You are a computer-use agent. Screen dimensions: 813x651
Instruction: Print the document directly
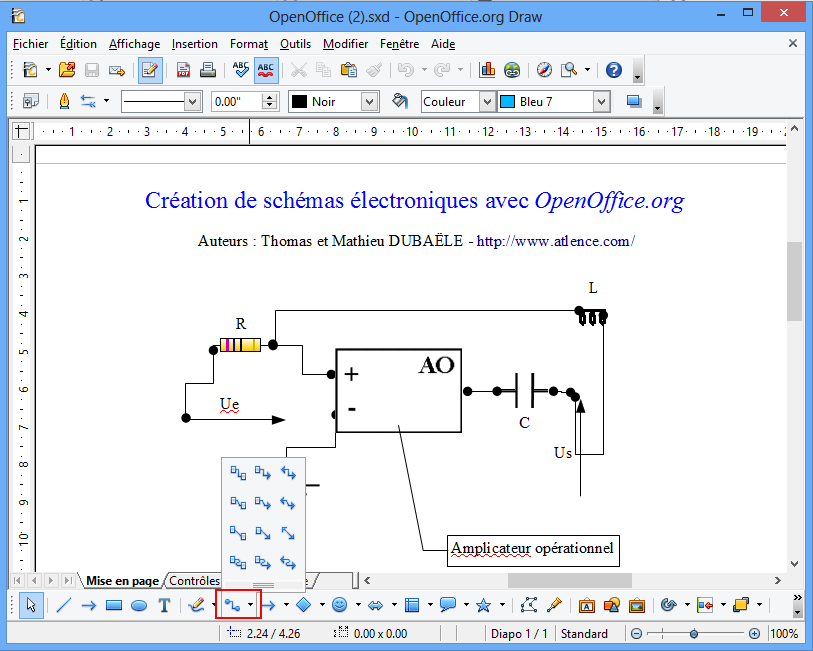coord(208,70)
